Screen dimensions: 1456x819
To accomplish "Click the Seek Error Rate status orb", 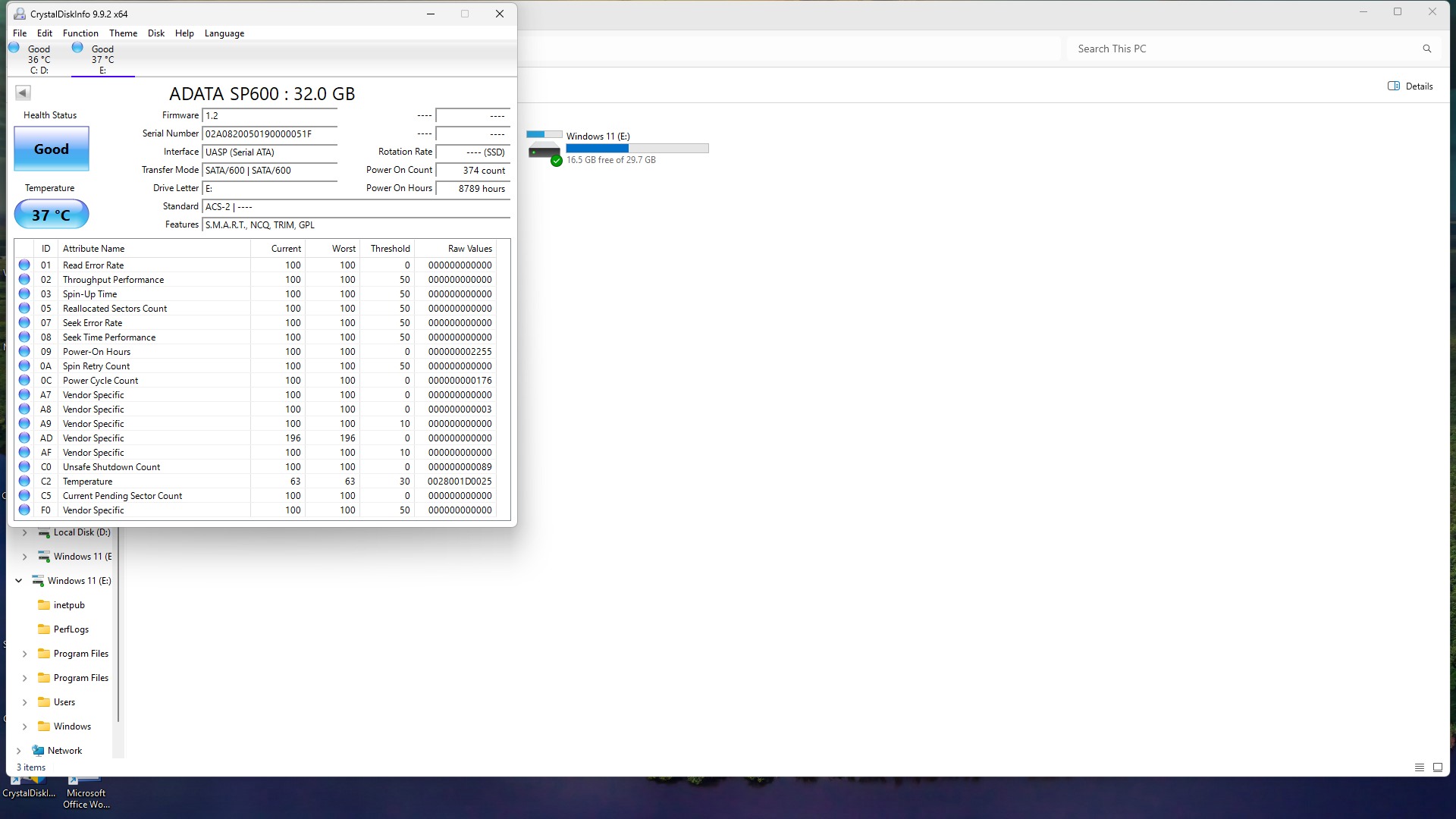I will (x=24, y=323).
